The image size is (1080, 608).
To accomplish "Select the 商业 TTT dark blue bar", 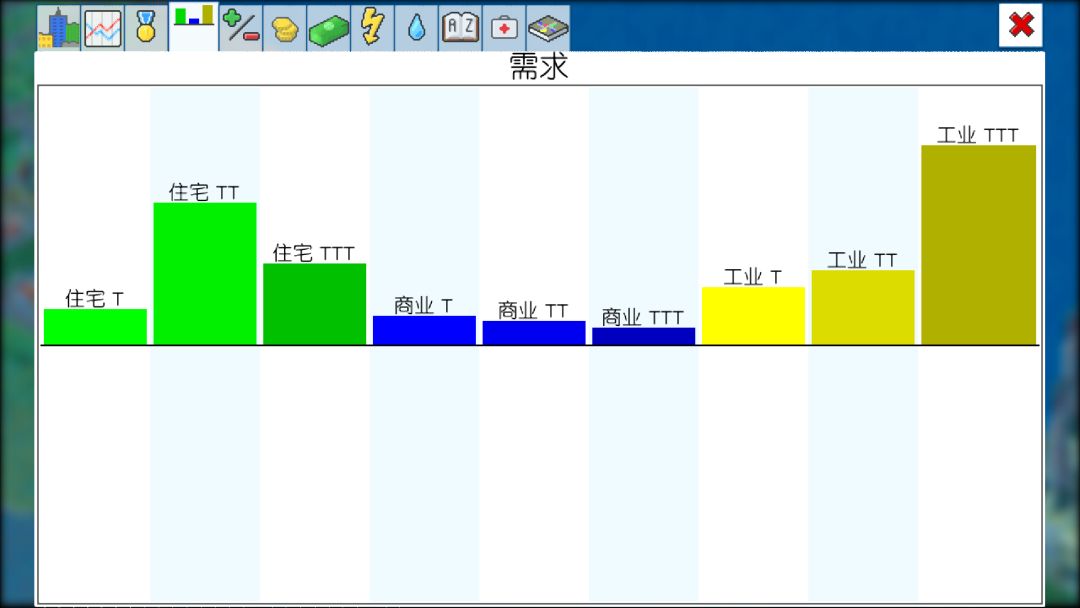I will pyautogui.click(x=643, y=336).
